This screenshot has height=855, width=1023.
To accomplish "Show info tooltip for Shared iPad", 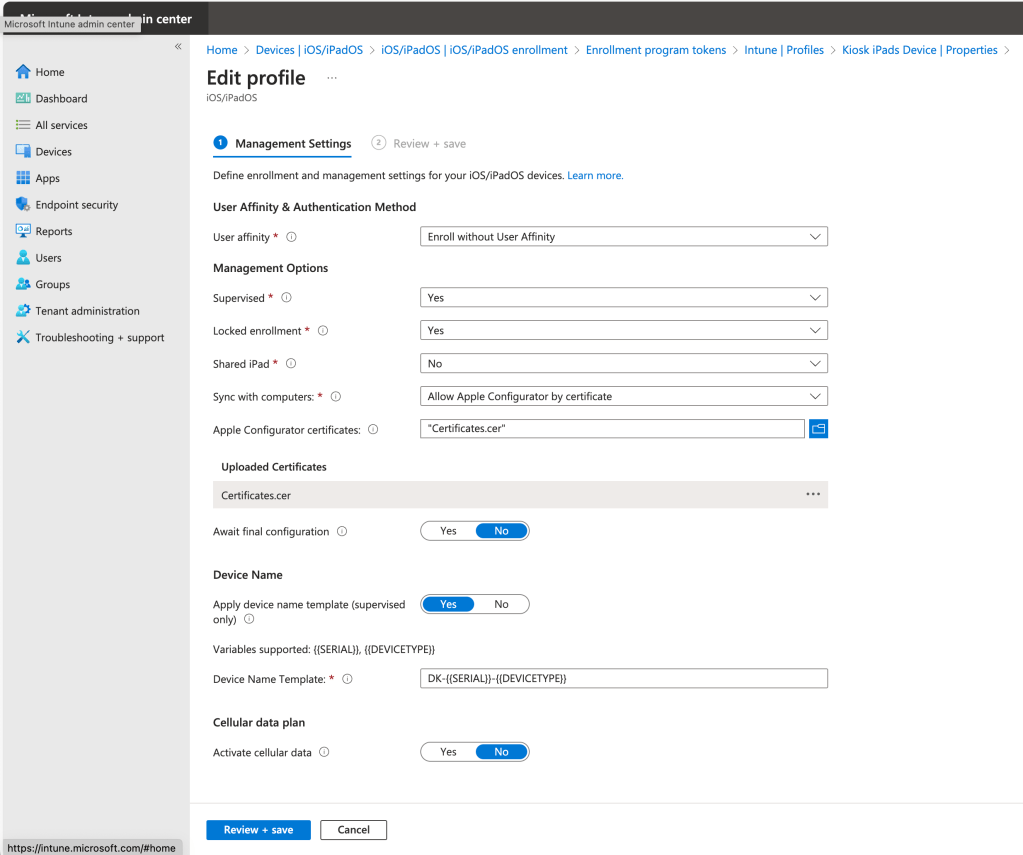I will tap(291, 364).
